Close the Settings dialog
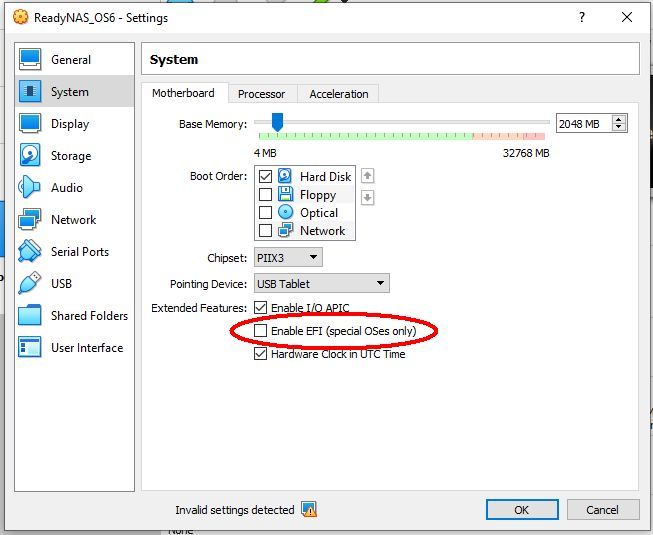Screen dimensions: 653x535 [627, 17]
